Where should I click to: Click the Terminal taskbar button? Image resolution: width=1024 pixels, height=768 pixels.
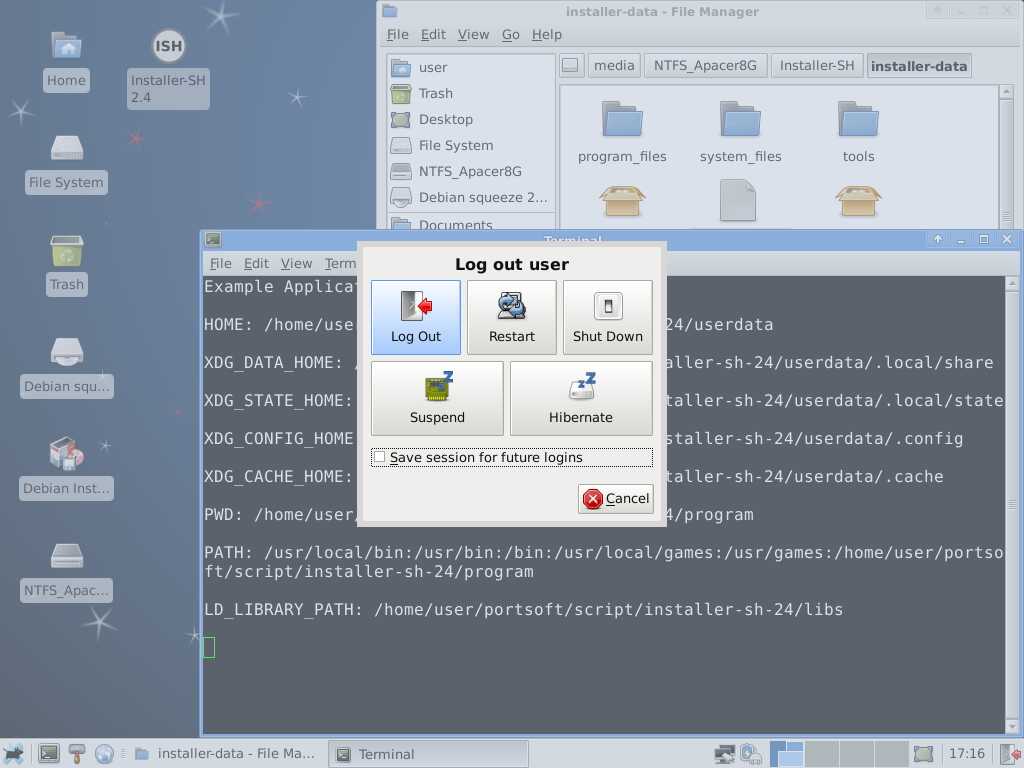428,754
